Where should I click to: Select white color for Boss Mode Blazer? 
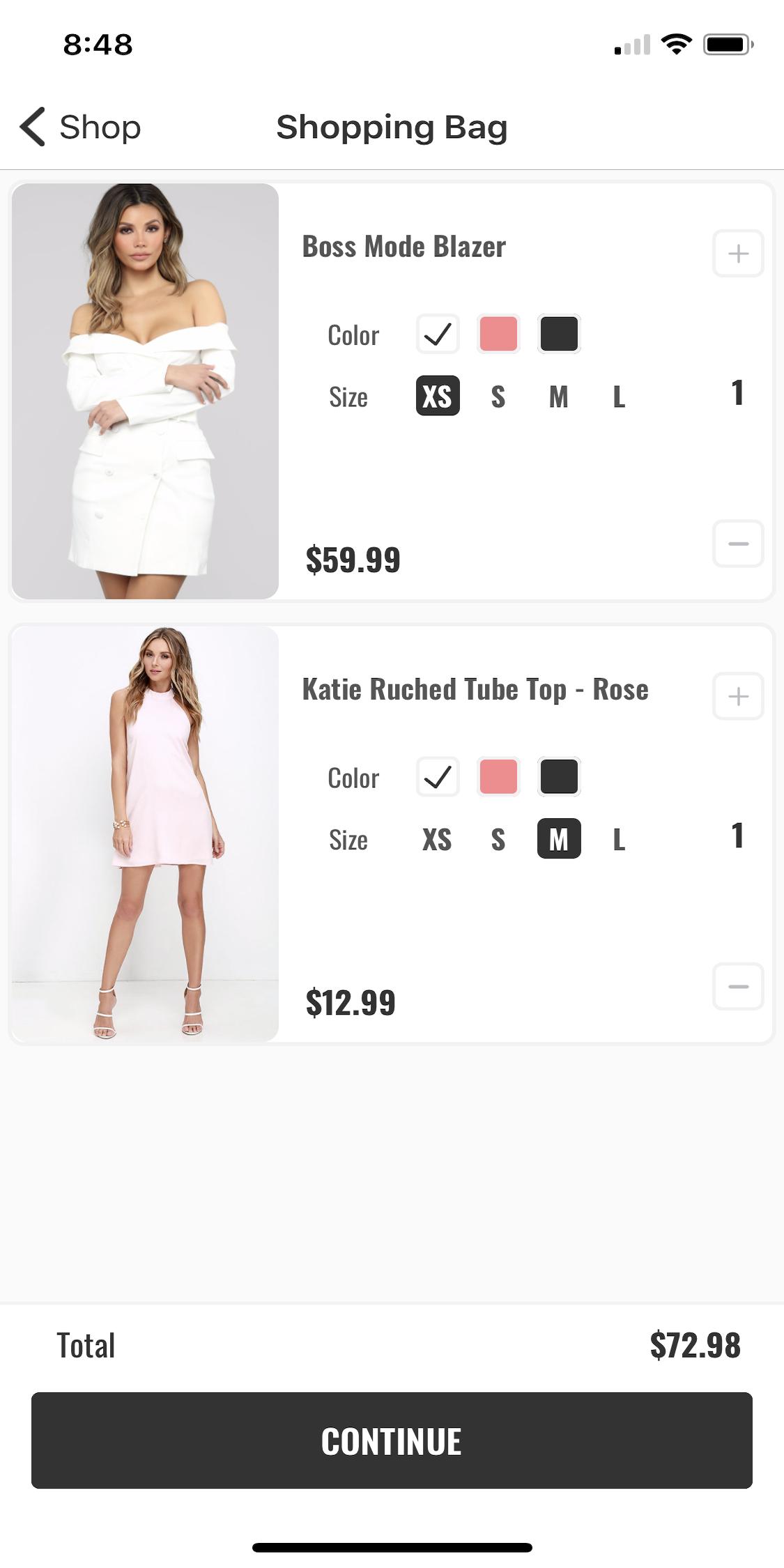(438, 334)
